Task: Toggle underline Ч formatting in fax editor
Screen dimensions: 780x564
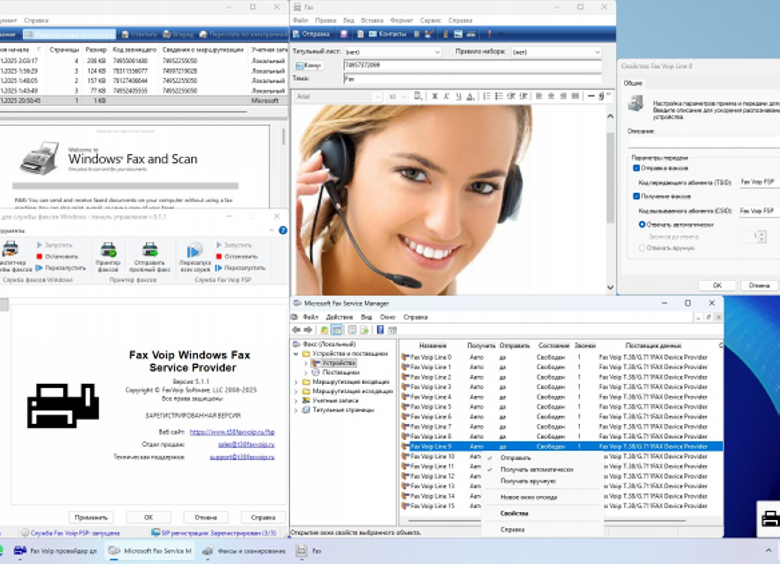Action: [458, 96]
